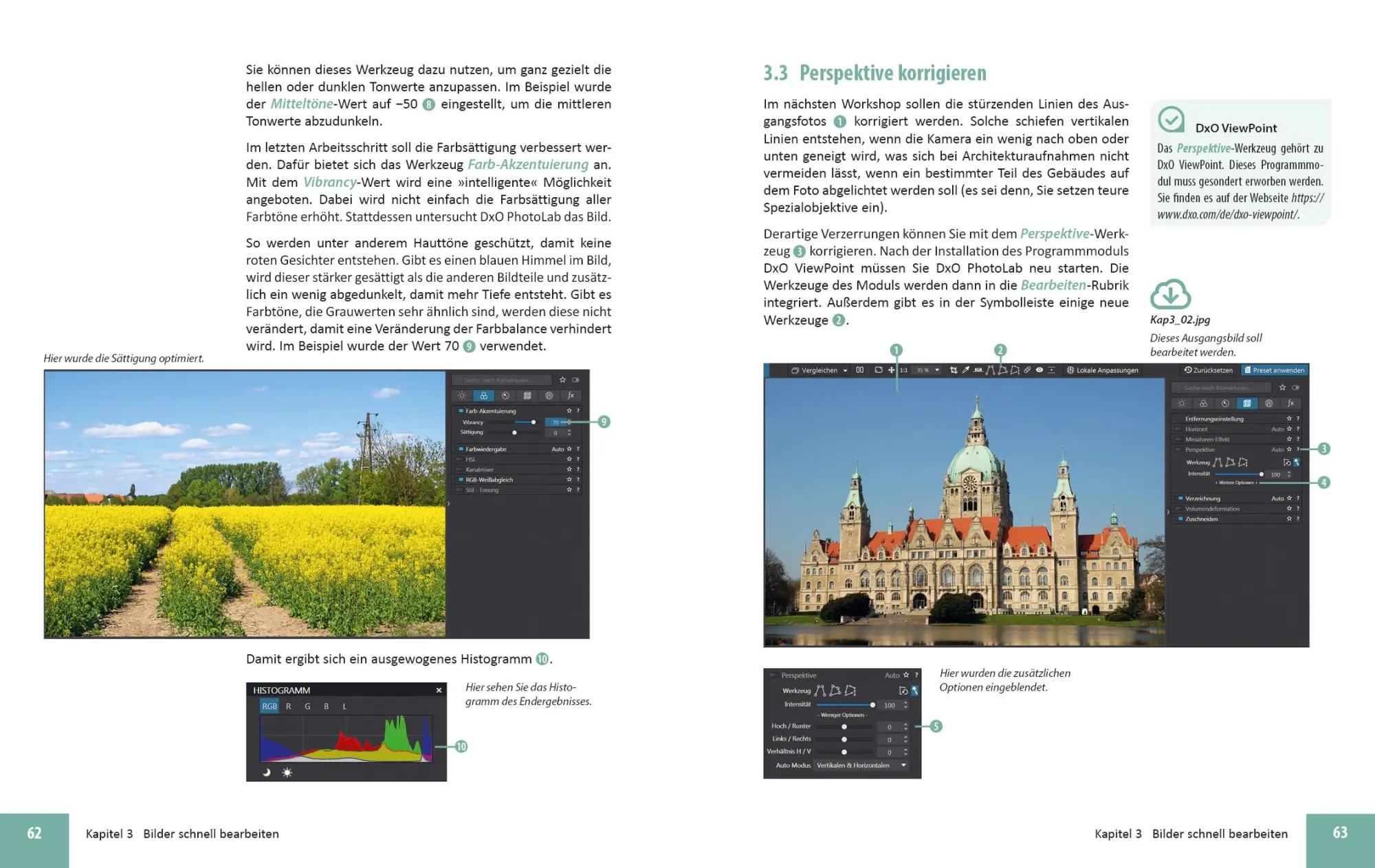Click the Preset anwenden button
This screenshot has width=1375, height=868.
1275,370
